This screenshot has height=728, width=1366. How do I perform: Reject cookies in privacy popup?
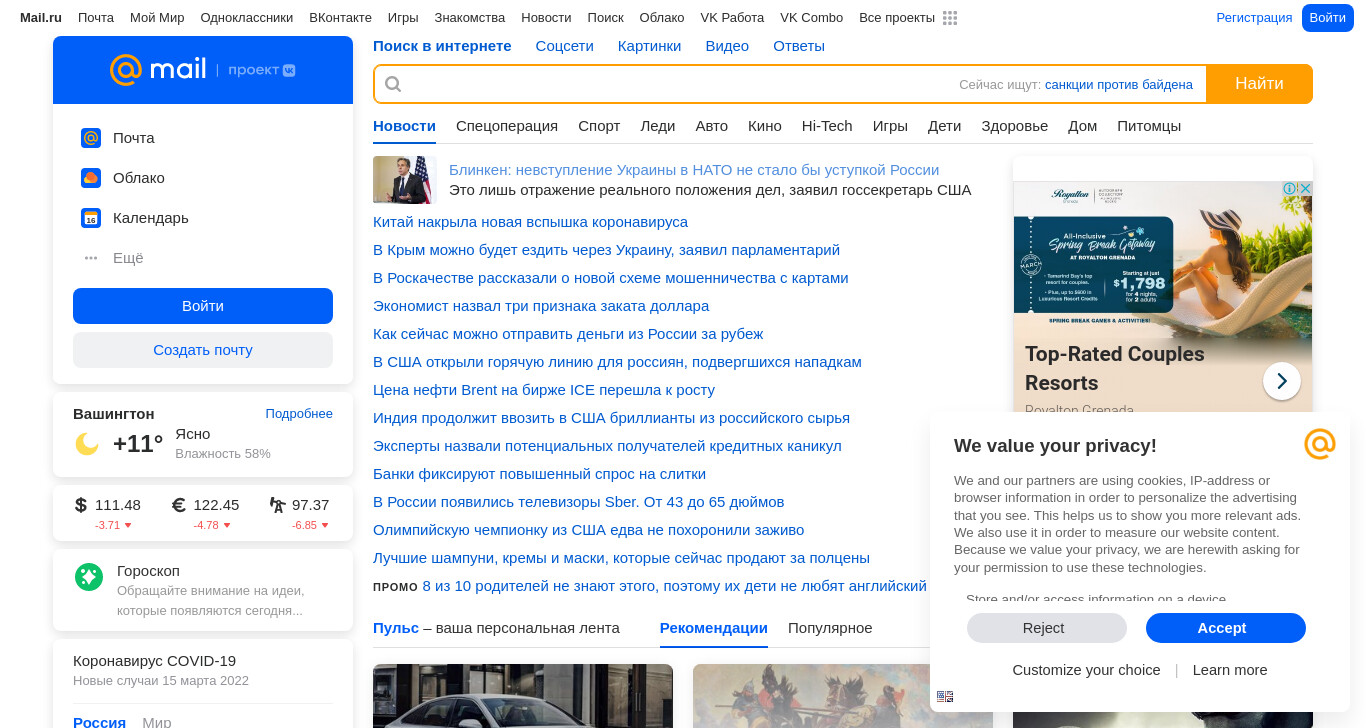1047,628
